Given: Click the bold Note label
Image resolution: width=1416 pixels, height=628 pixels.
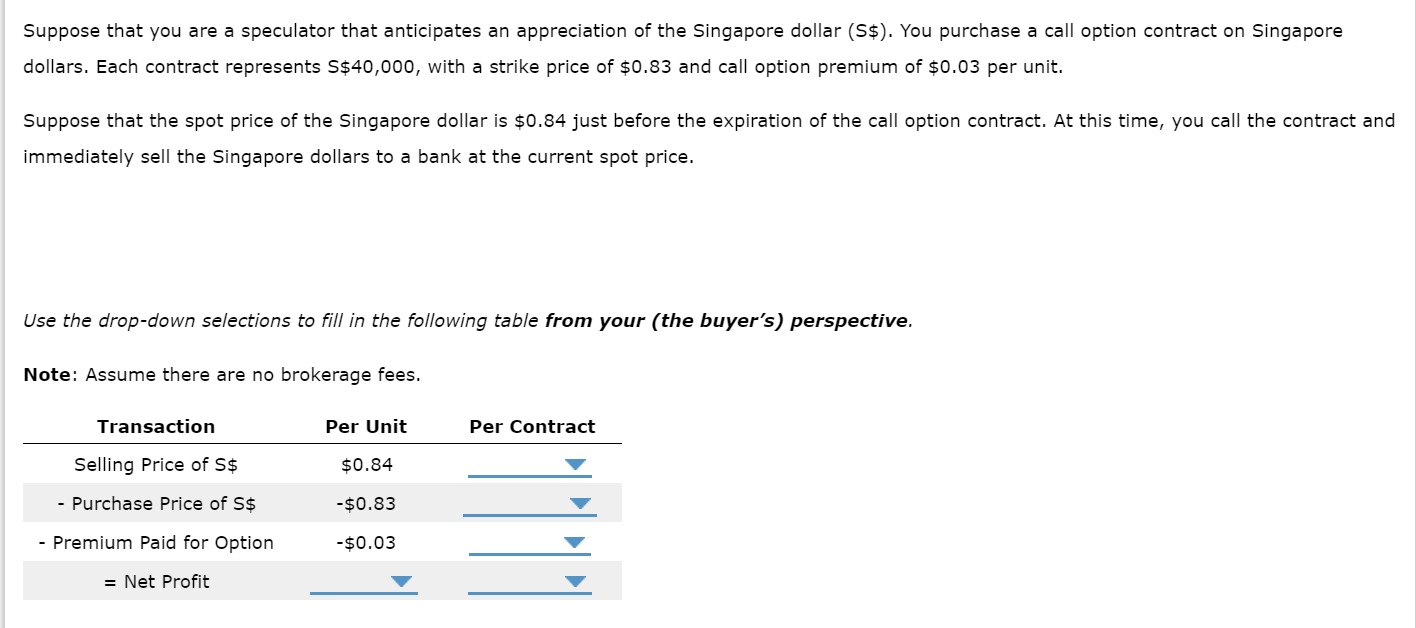Looking at the screenshot, I should 47,375.
